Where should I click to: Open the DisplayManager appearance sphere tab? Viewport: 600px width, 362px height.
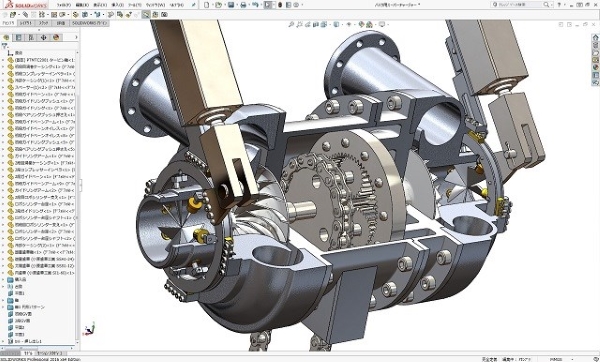click(x=56, y=37)
